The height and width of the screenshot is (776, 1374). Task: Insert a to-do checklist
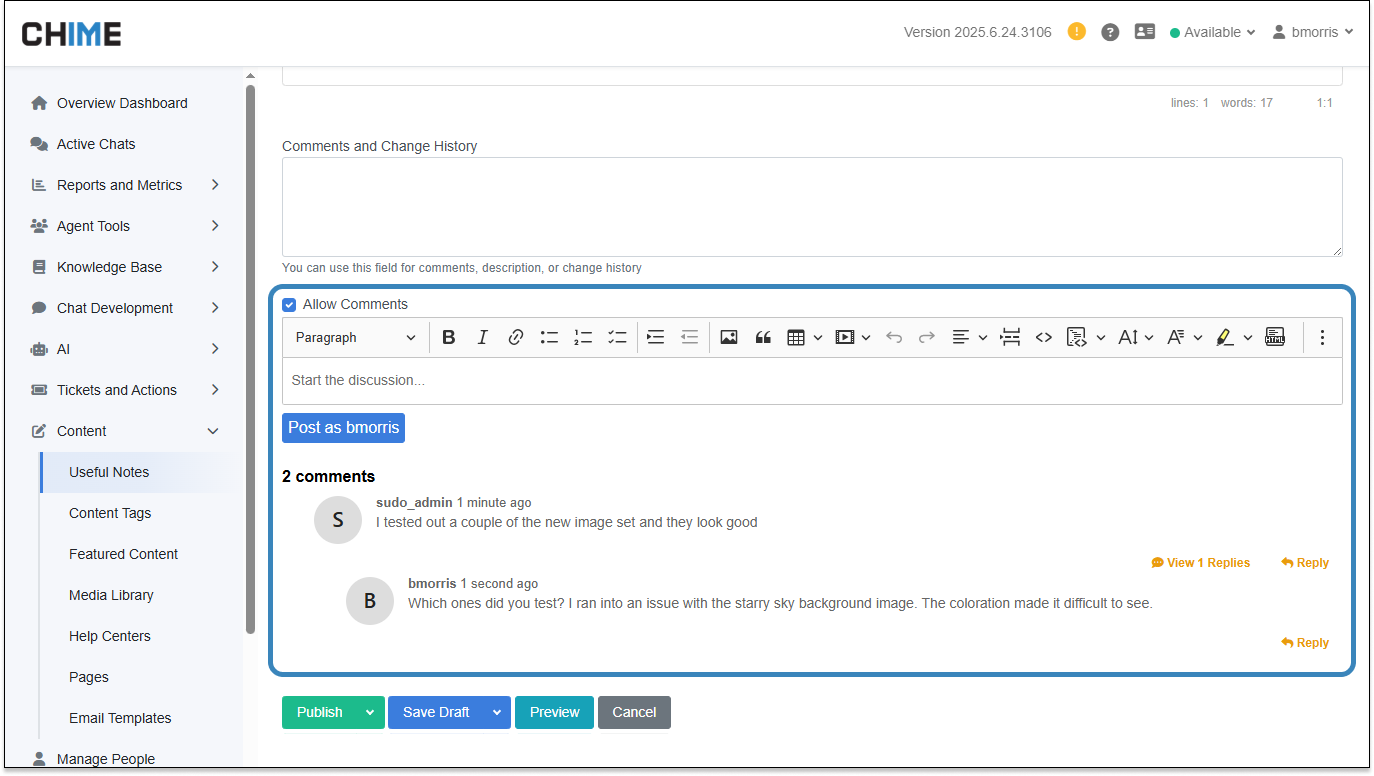[x=617, y=338]
